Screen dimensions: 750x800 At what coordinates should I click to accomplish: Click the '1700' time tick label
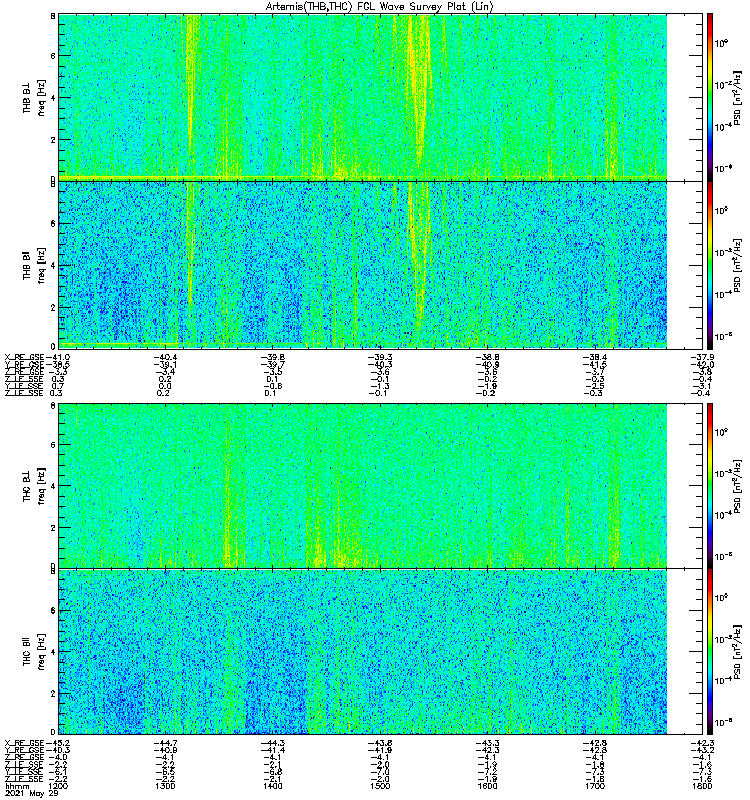pos(595,786)
